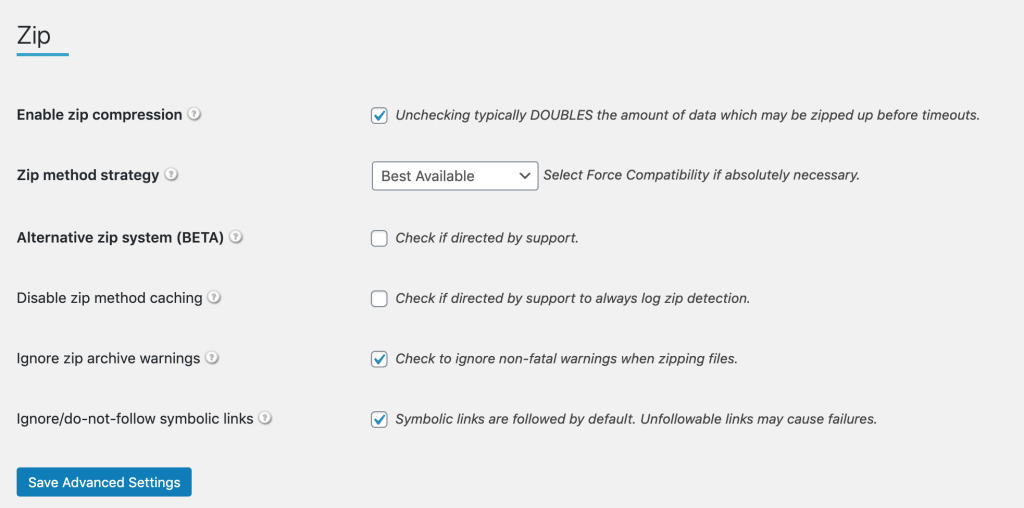1024x508 pixels.
Task: Enable Alternative zip system (BETA) checkbox
Action: point(379,238)
